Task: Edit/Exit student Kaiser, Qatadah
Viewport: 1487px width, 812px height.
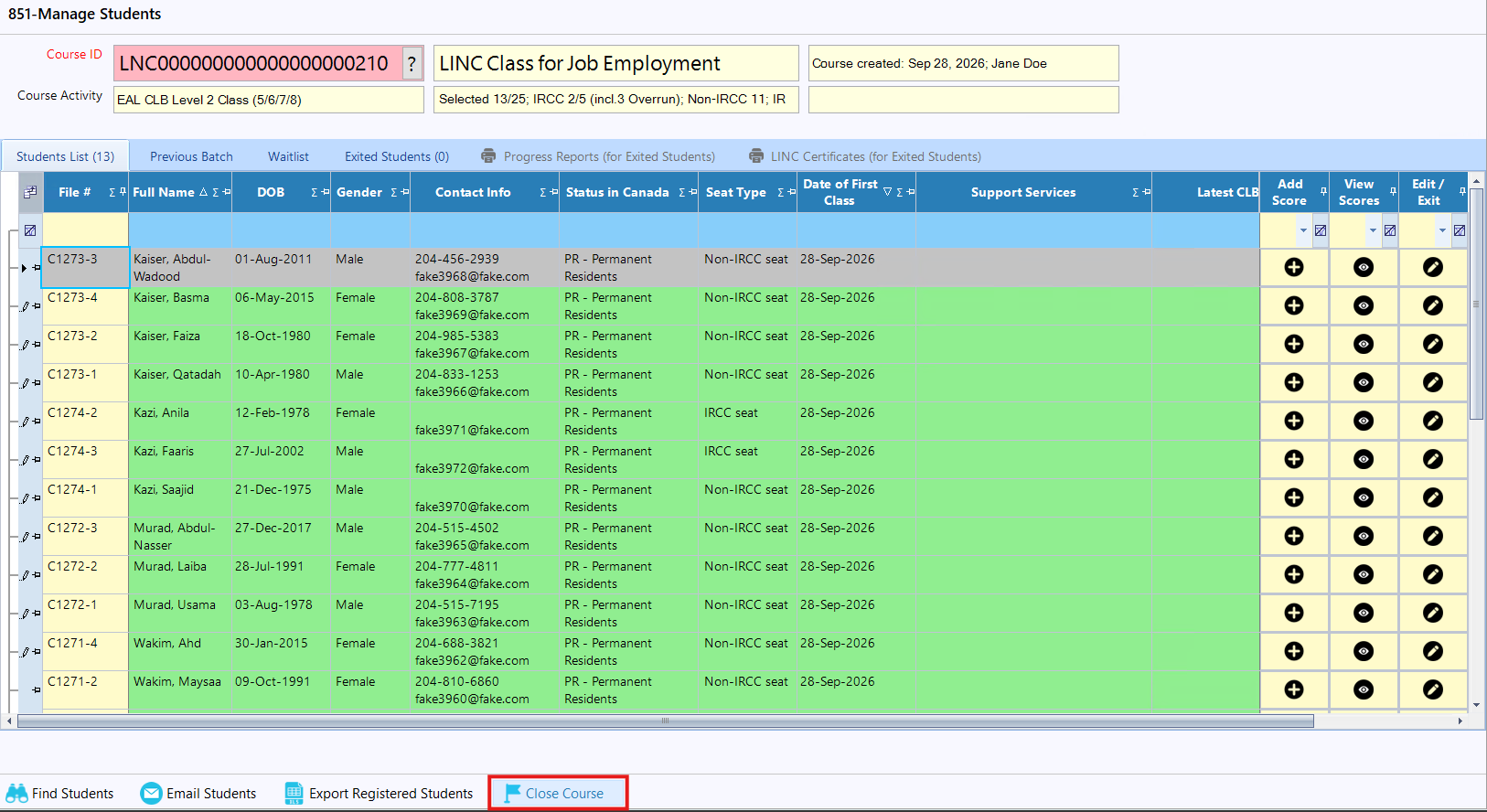Action: coord(1433,382)
